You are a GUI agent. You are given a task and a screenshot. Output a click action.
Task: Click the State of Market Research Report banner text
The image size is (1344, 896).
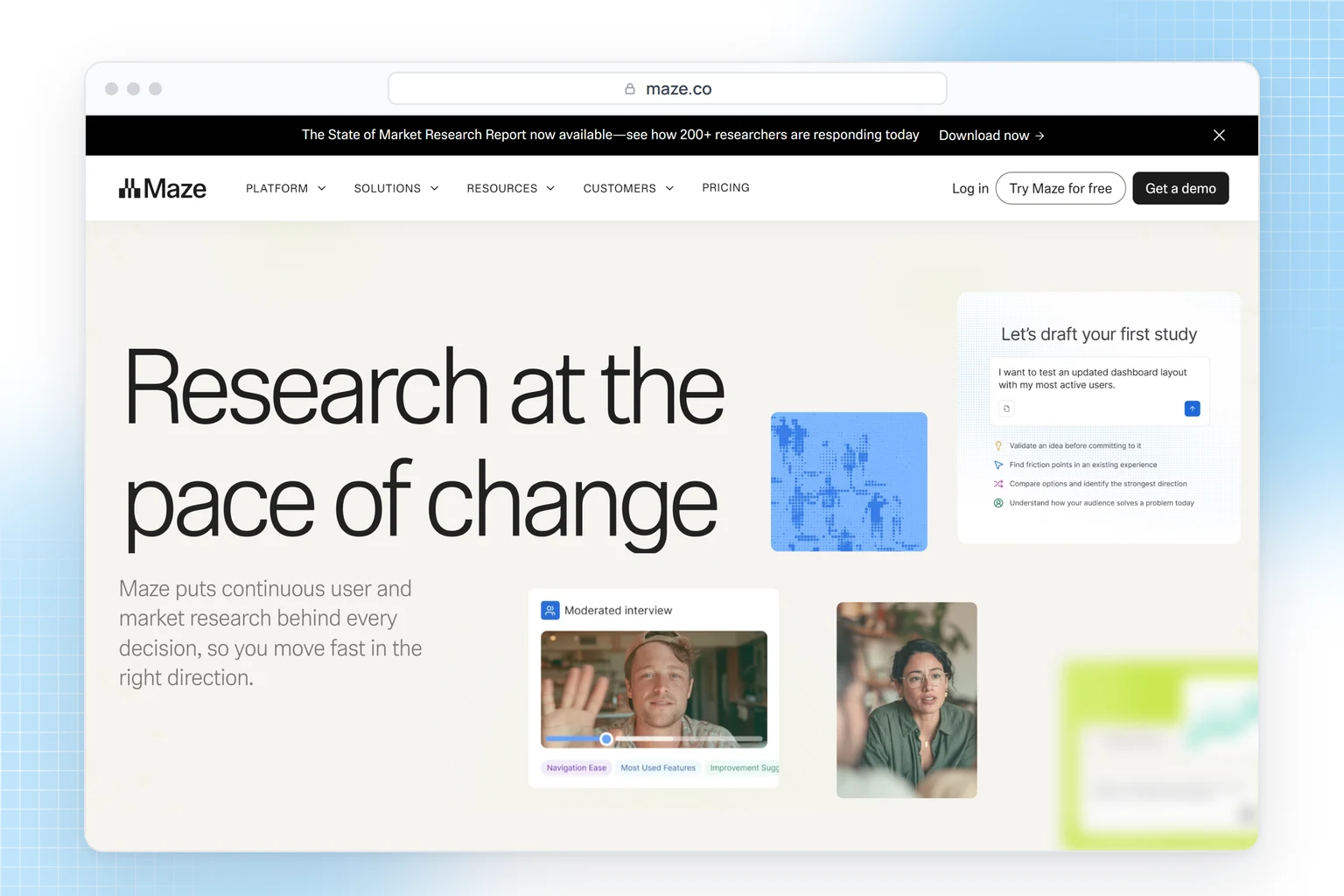click(610, 135)
